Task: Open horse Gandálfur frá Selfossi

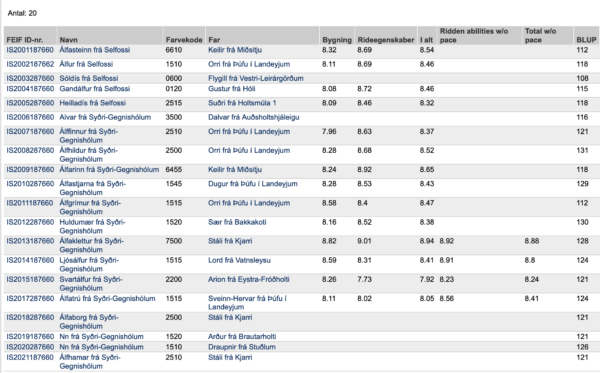Action: [x=95, y=89]
